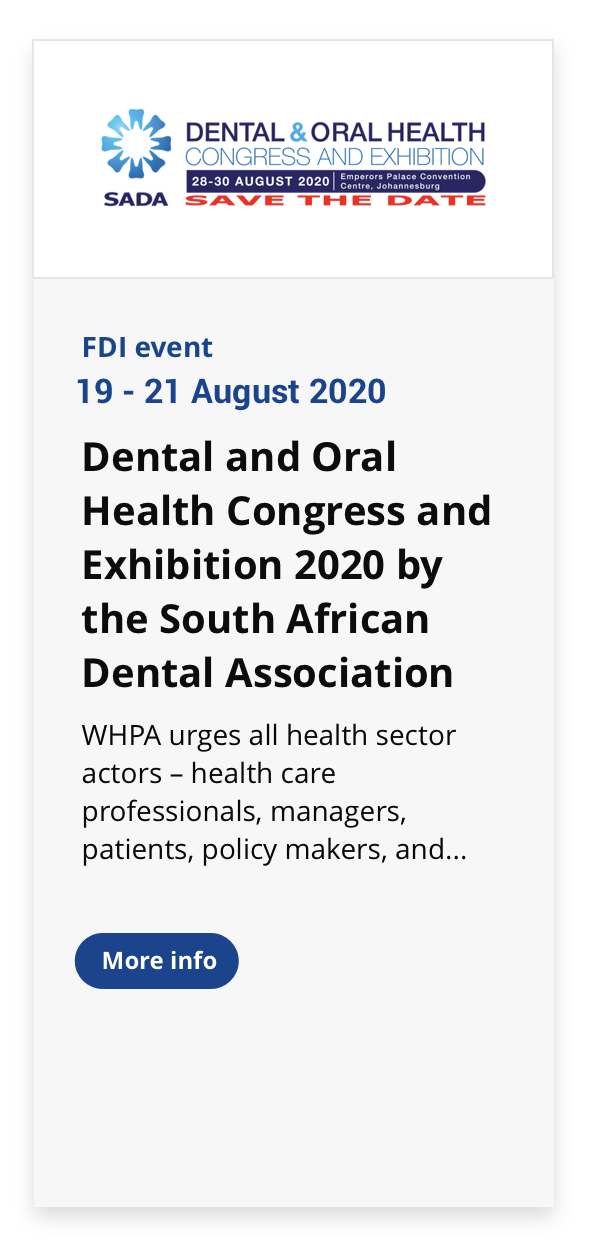The height and width of the screenshot is (1240, 592).
Task: Click the SAVE THE DATE red text
Action: coord(335,200)
